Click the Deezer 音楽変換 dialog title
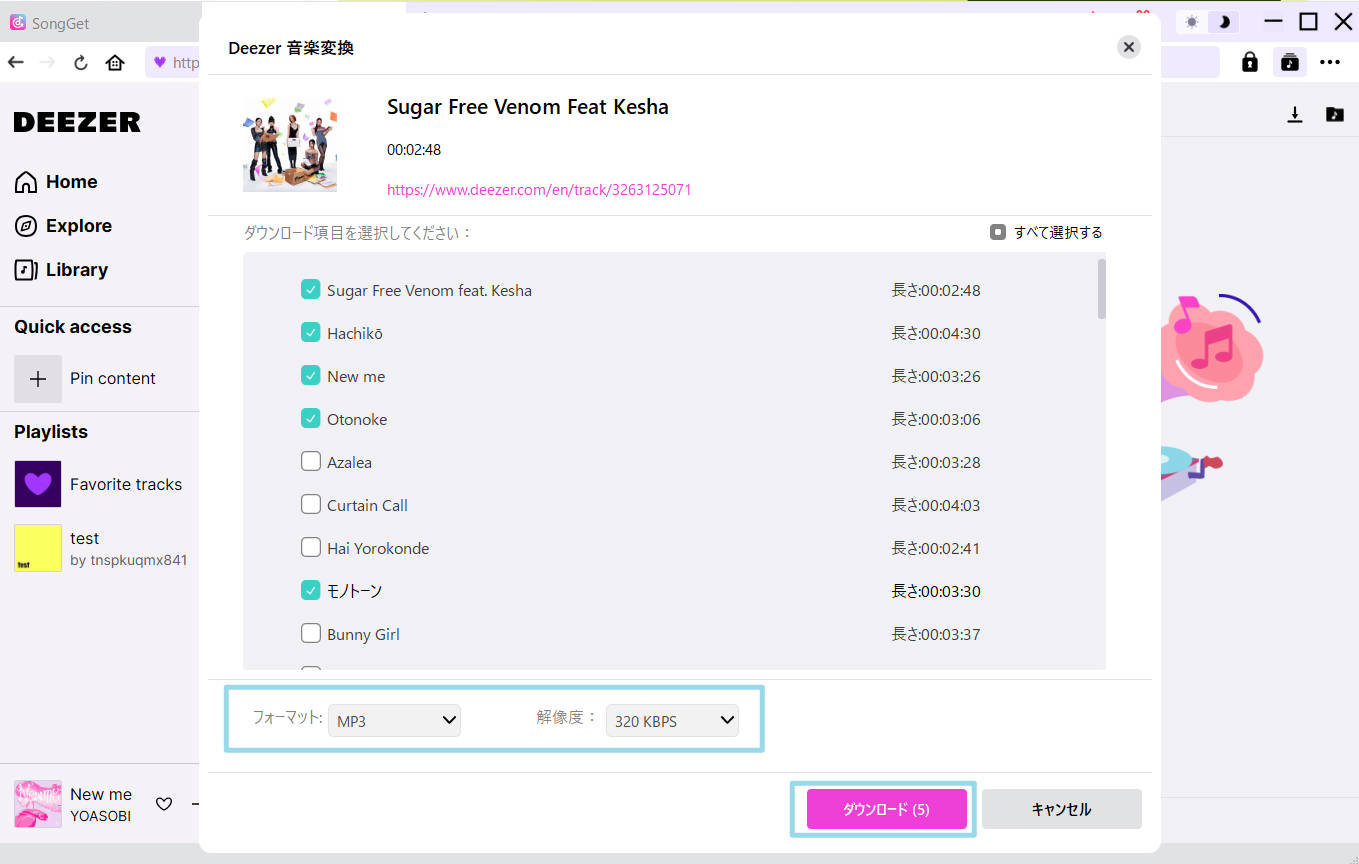The height and width of the screenshot is (864, 1359). (291, 48)
